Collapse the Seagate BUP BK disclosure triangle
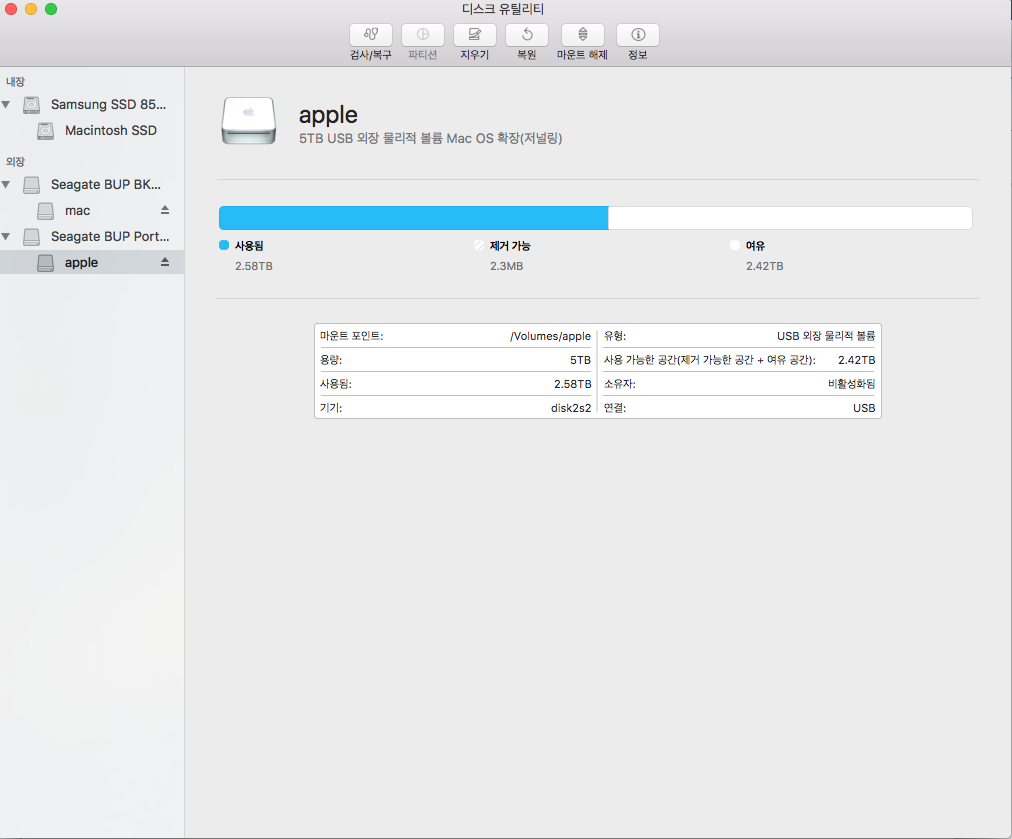This screenshot has width=1012, height=839. (x=7, y=185)
